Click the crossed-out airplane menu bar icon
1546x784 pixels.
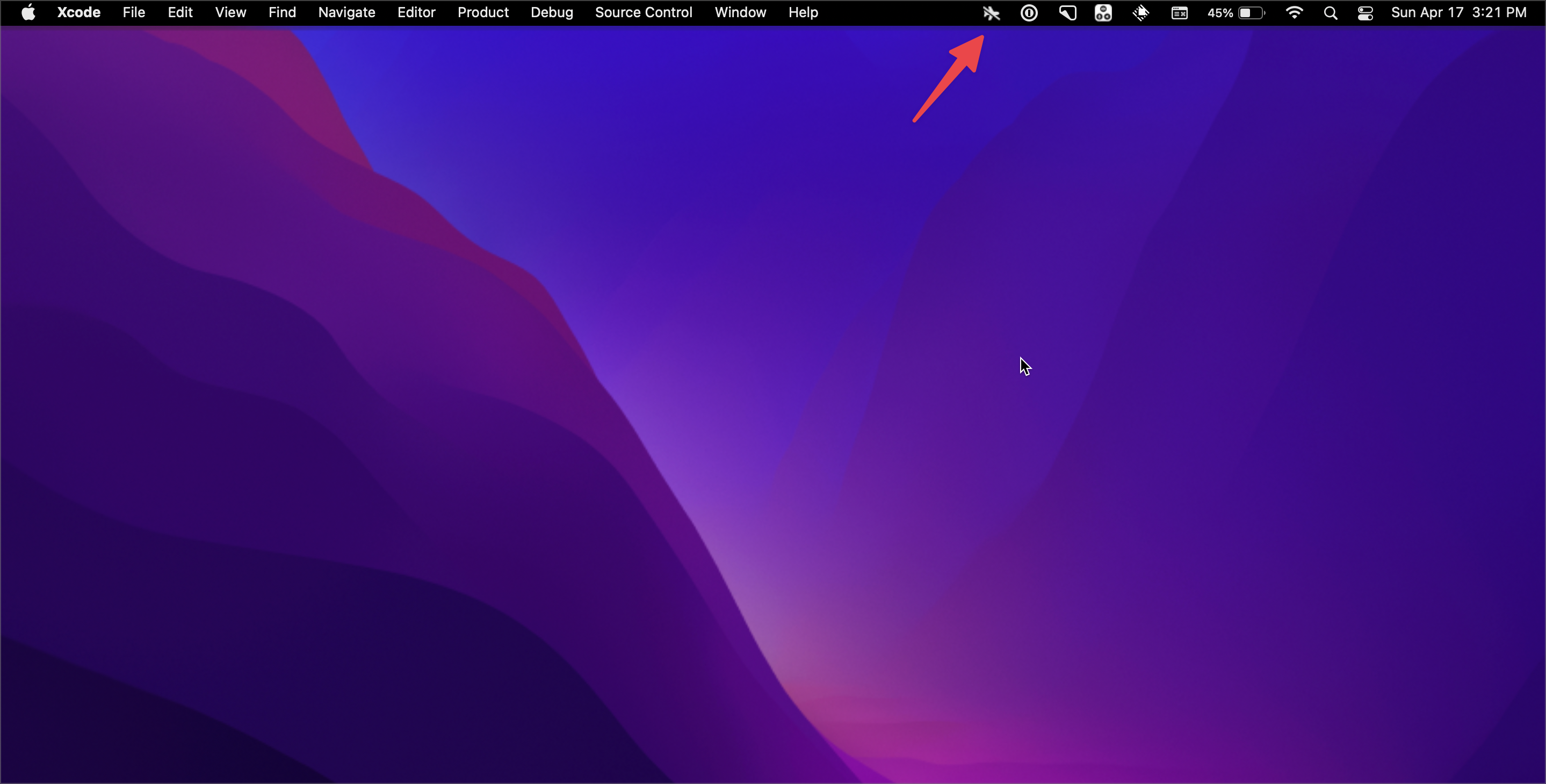point(991,12)
